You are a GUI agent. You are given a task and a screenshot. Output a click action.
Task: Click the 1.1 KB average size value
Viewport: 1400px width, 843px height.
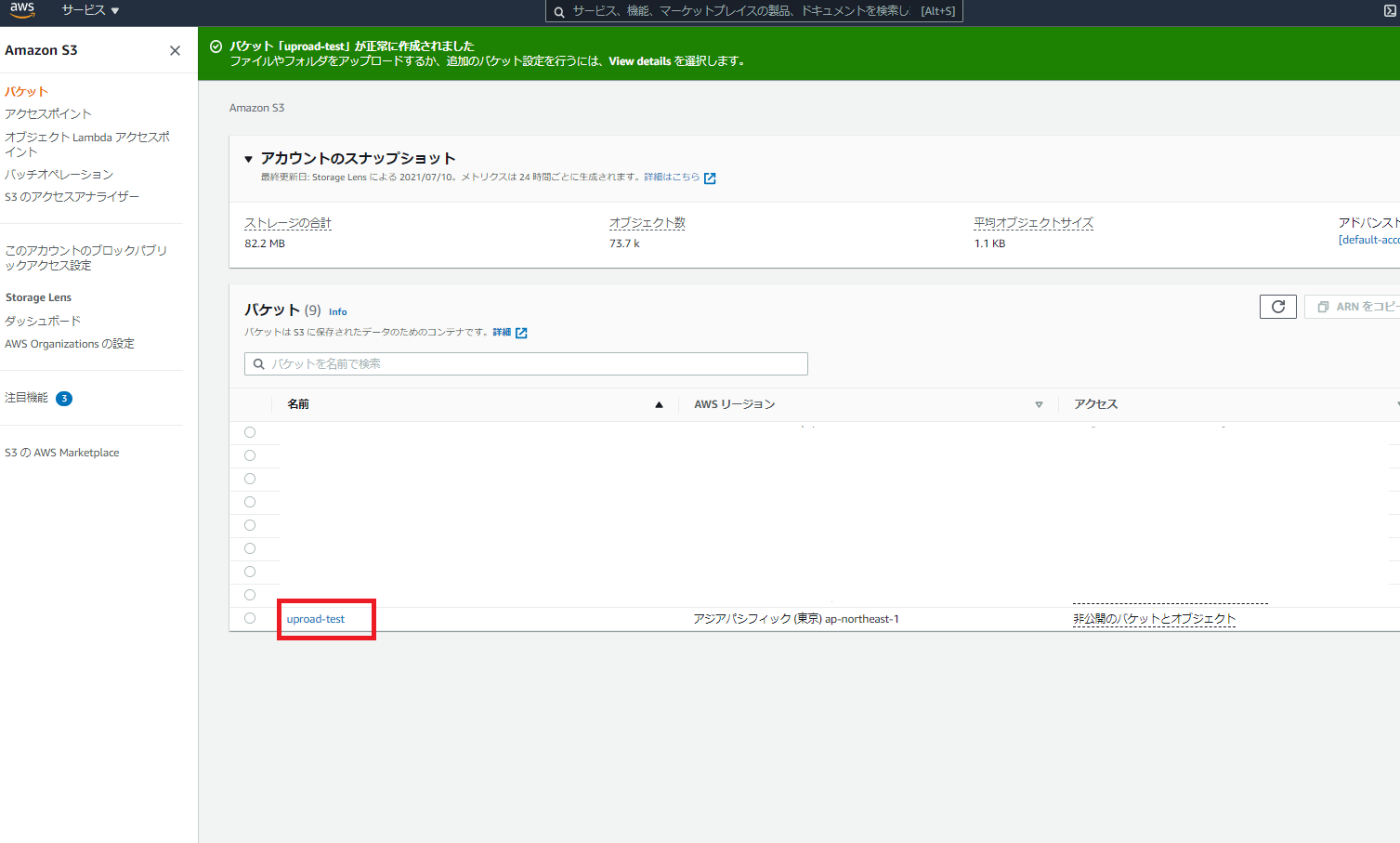(x=989, y=244)
